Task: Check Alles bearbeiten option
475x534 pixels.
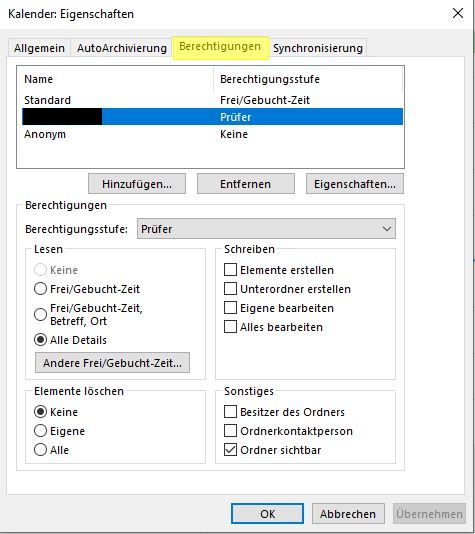Action: 231,327
